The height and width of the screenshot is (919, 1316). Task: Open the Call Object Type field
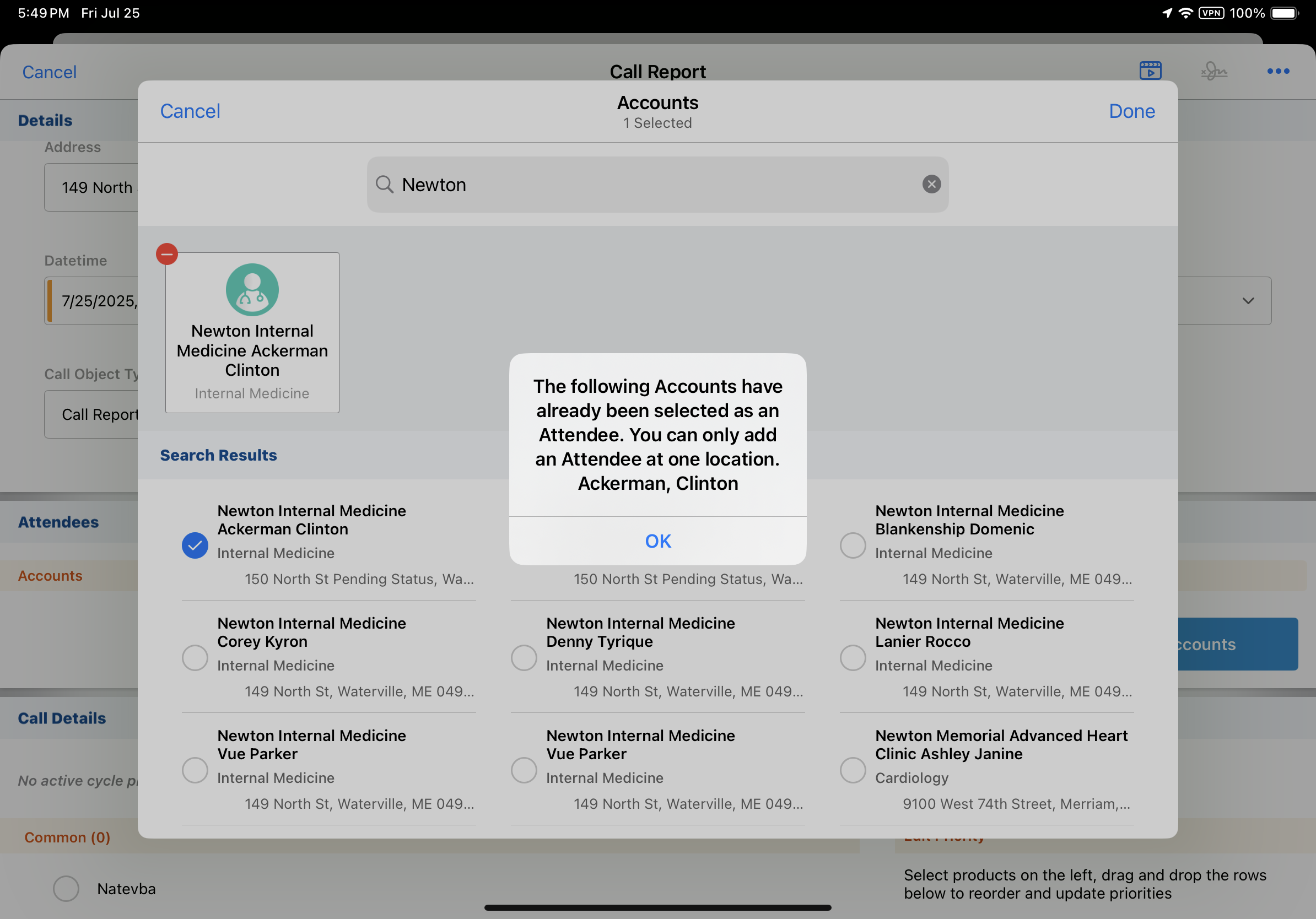point(91,414)
